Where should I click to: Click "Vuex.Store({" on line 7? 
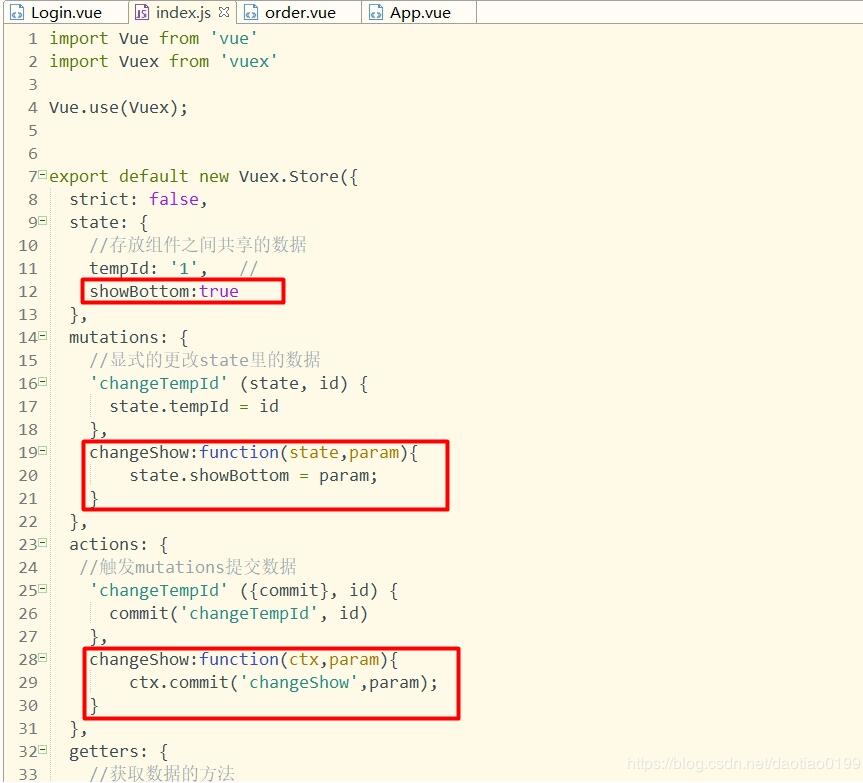point(298,177)
